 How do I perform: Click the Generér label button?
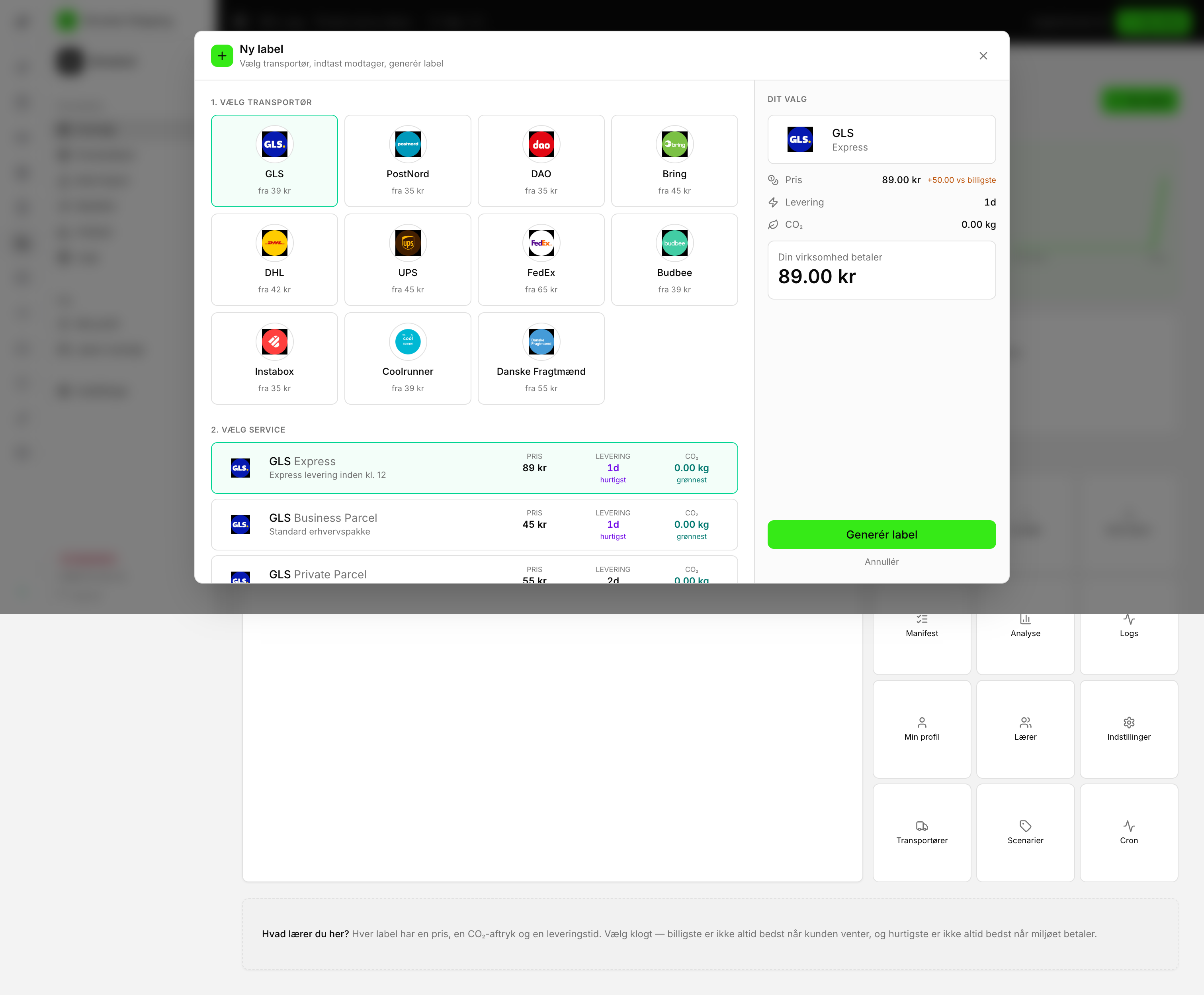(881, 535)
